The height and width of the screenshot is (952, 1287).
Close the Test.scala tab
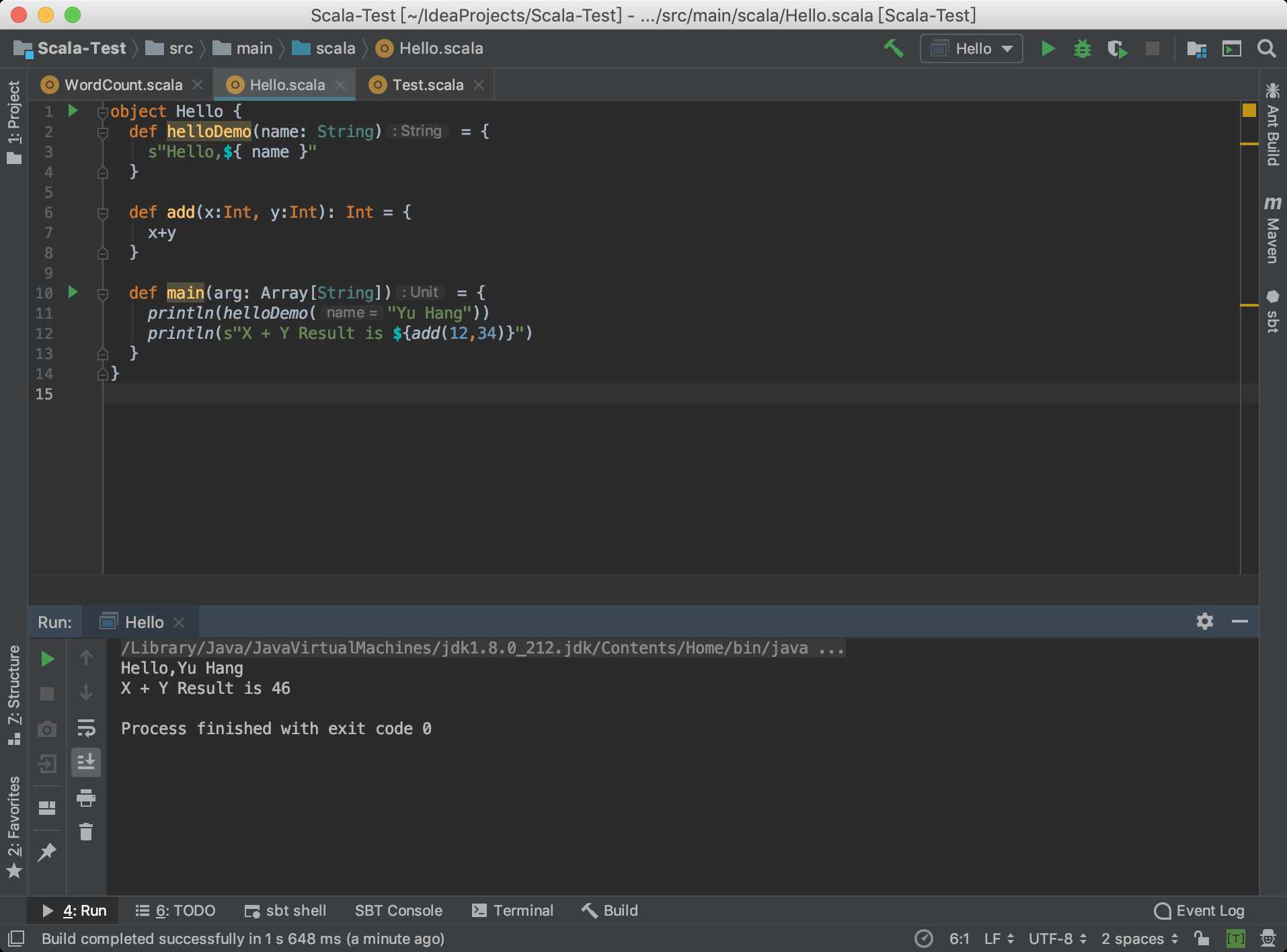click(x=479, y=85)
